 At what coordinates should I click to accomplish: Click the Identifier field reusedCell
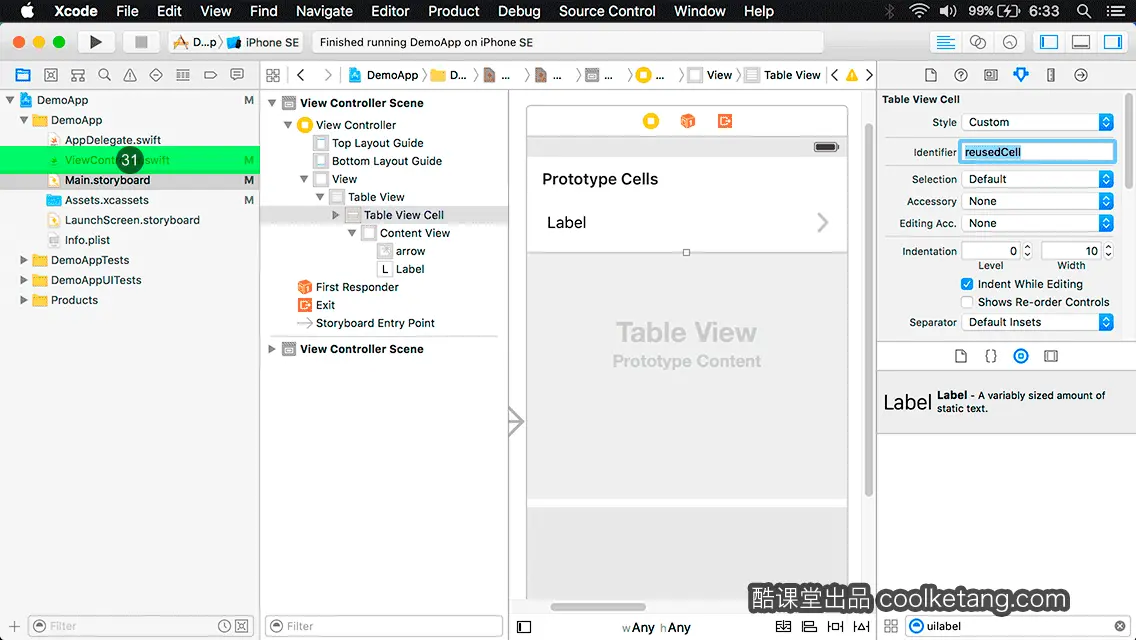click(1037, 152)
